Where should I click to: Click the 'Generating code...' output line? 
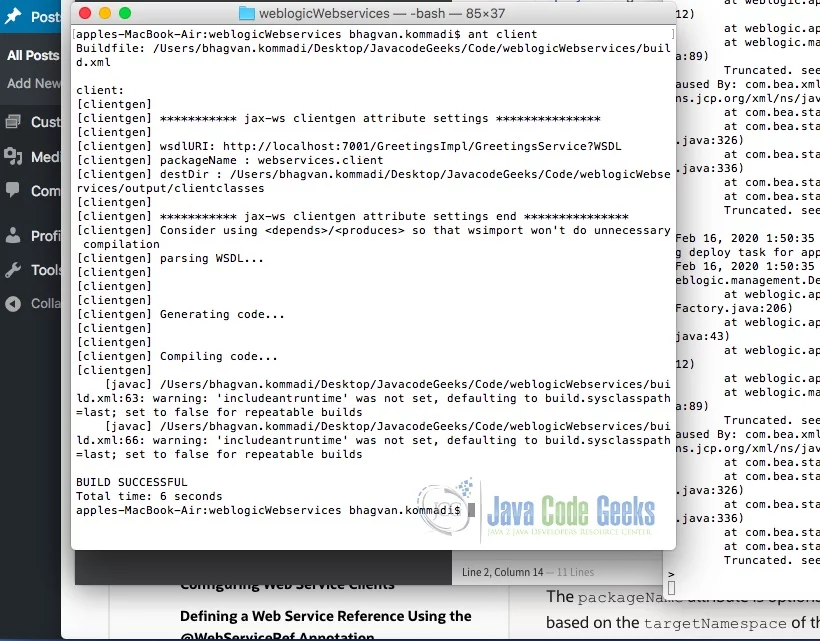point(222,314)
